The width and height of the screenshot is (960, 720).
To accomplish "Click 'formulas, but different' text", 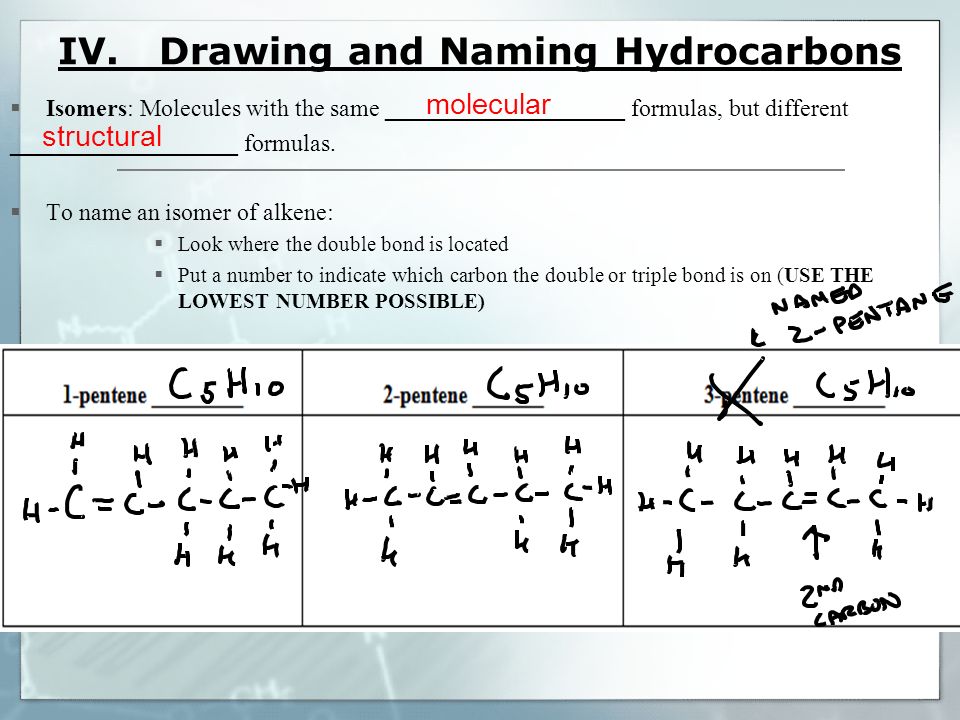I will 740,108.
